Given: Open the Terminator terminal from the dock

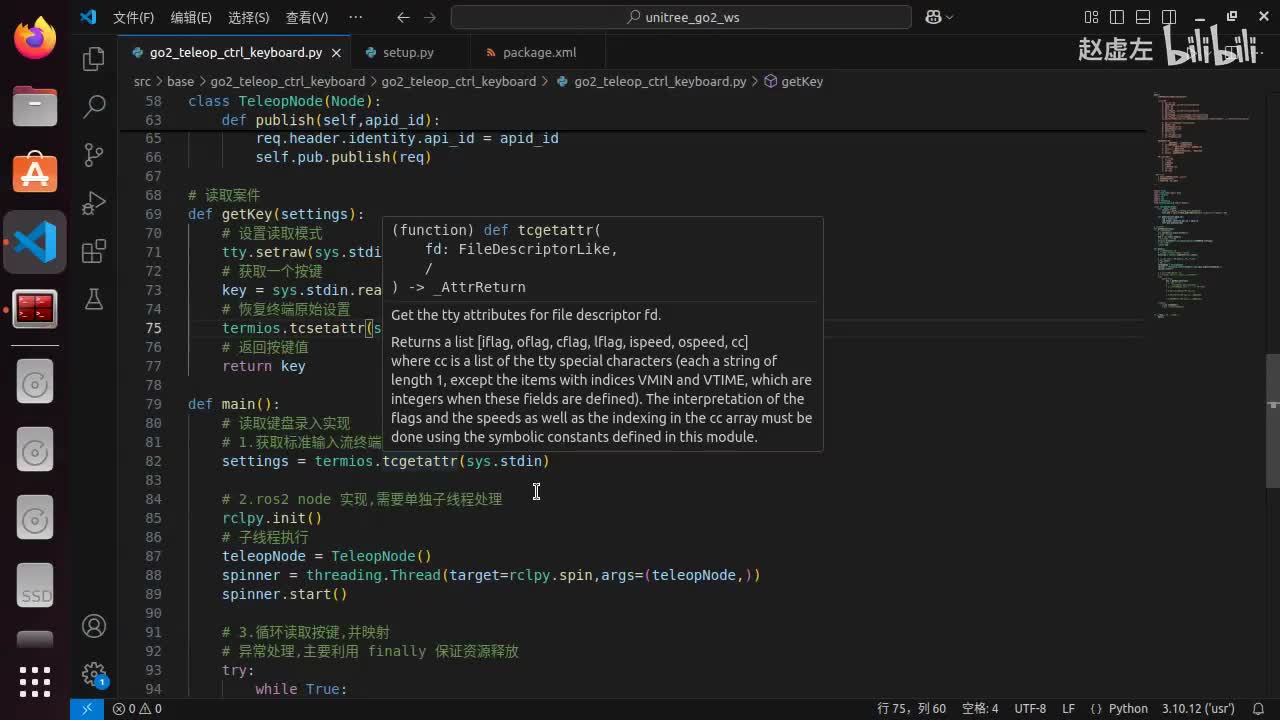Looking at the screenshot, I should coord(35,309).
